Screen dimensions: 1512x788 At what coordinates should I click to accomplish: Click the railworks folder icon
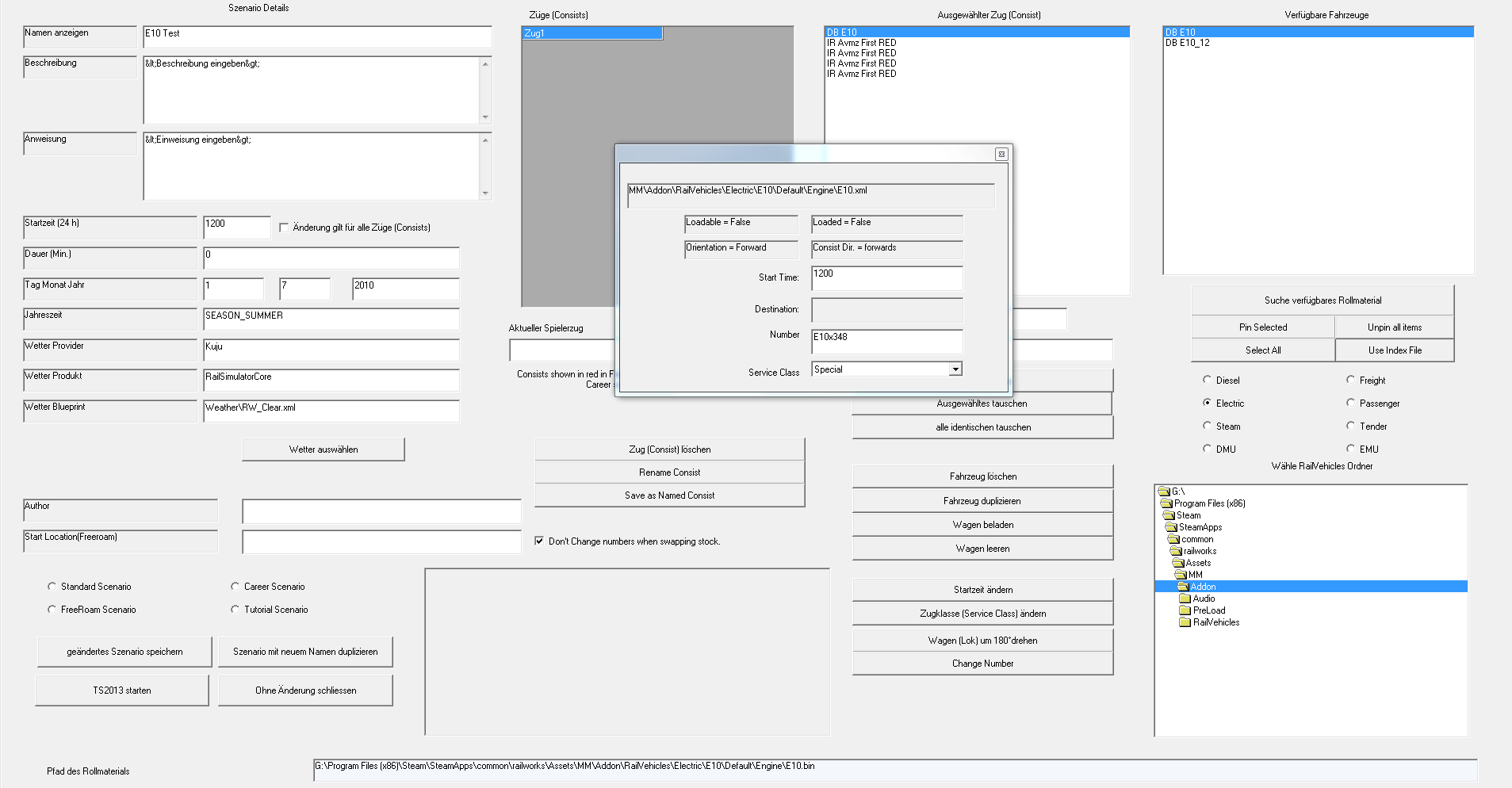pos(1176,551)
